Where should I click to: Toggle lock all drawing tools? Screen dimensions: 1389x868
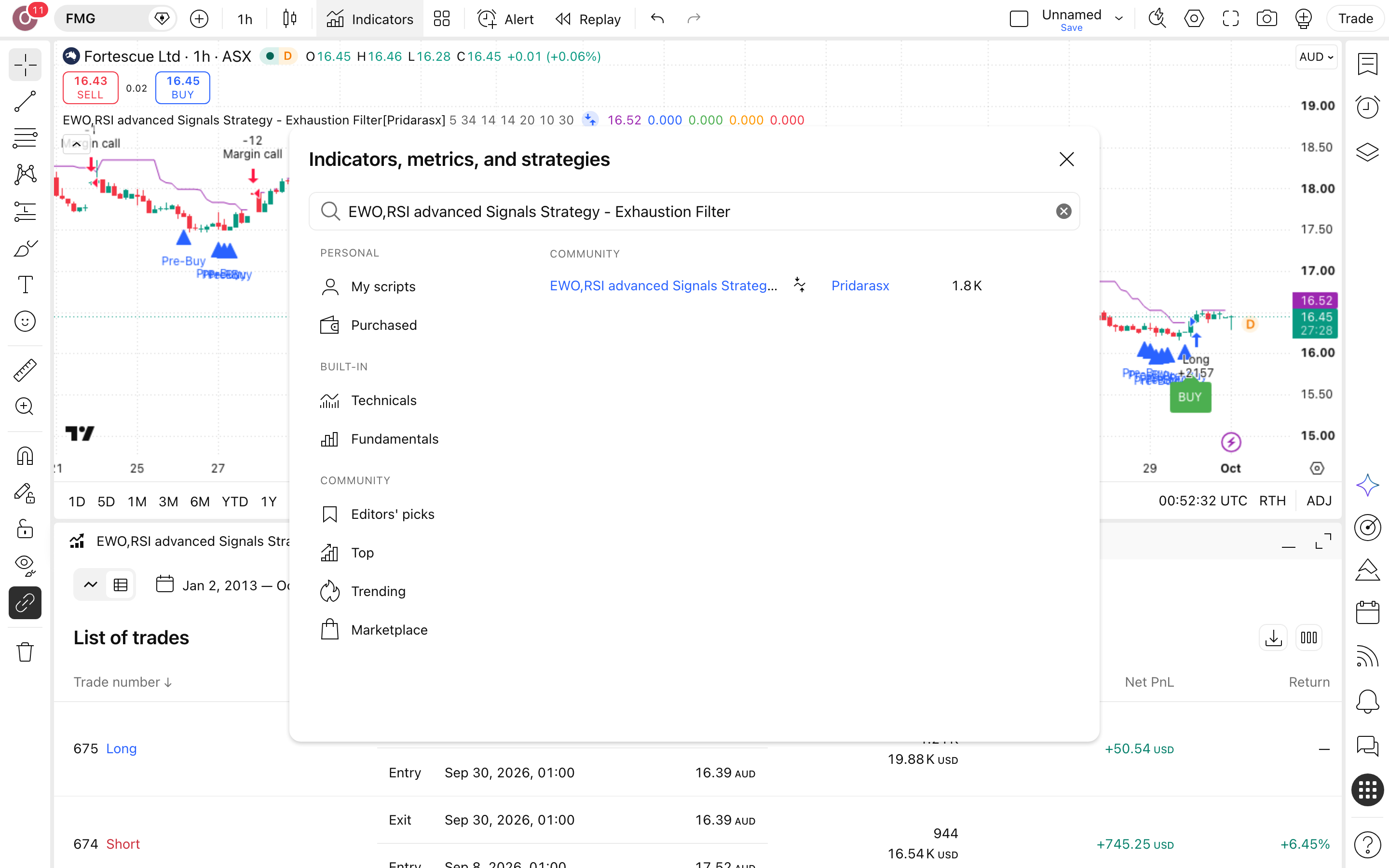pos(25,529)
